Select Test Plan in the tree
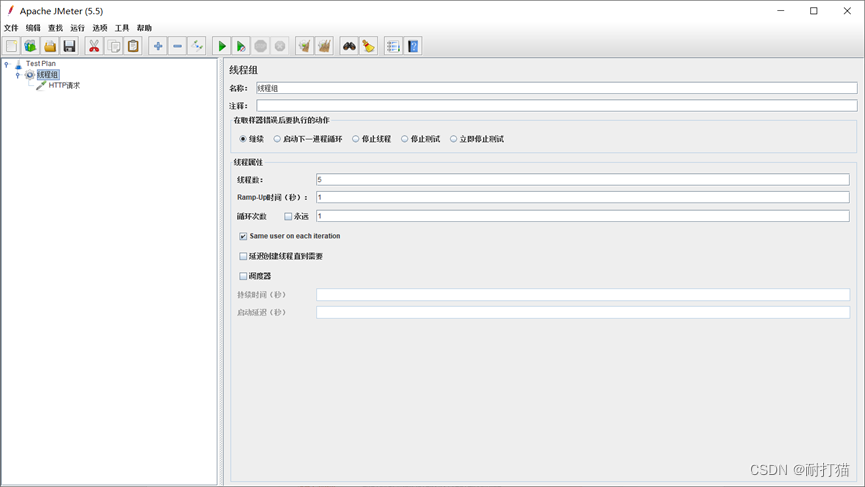 [x=41, y=63]
